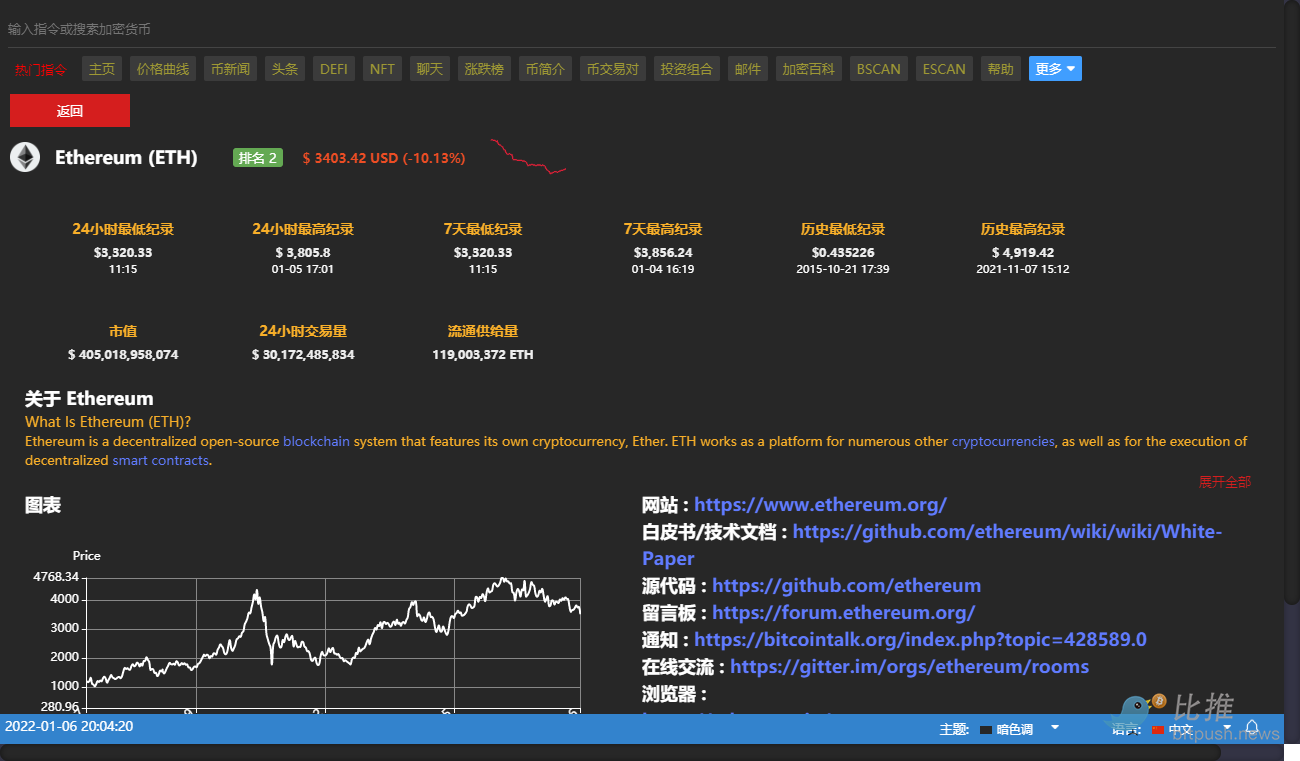Select the 币简介 coin profile command
The width and height of the screenshot is (1300, 761).
pyautogui.click(x=546, y=69)
